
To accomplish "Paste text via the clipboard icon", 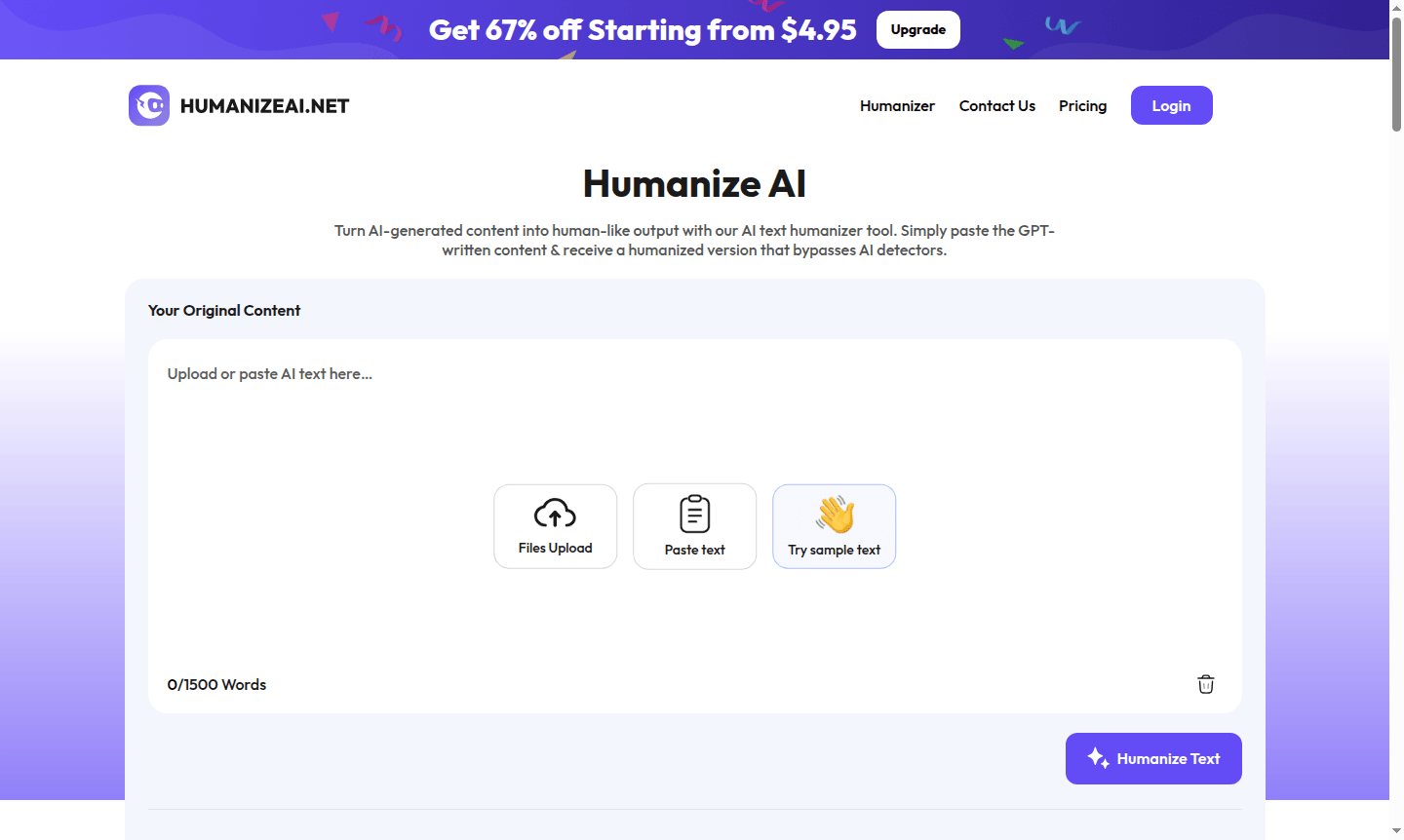I will (694, 515).
